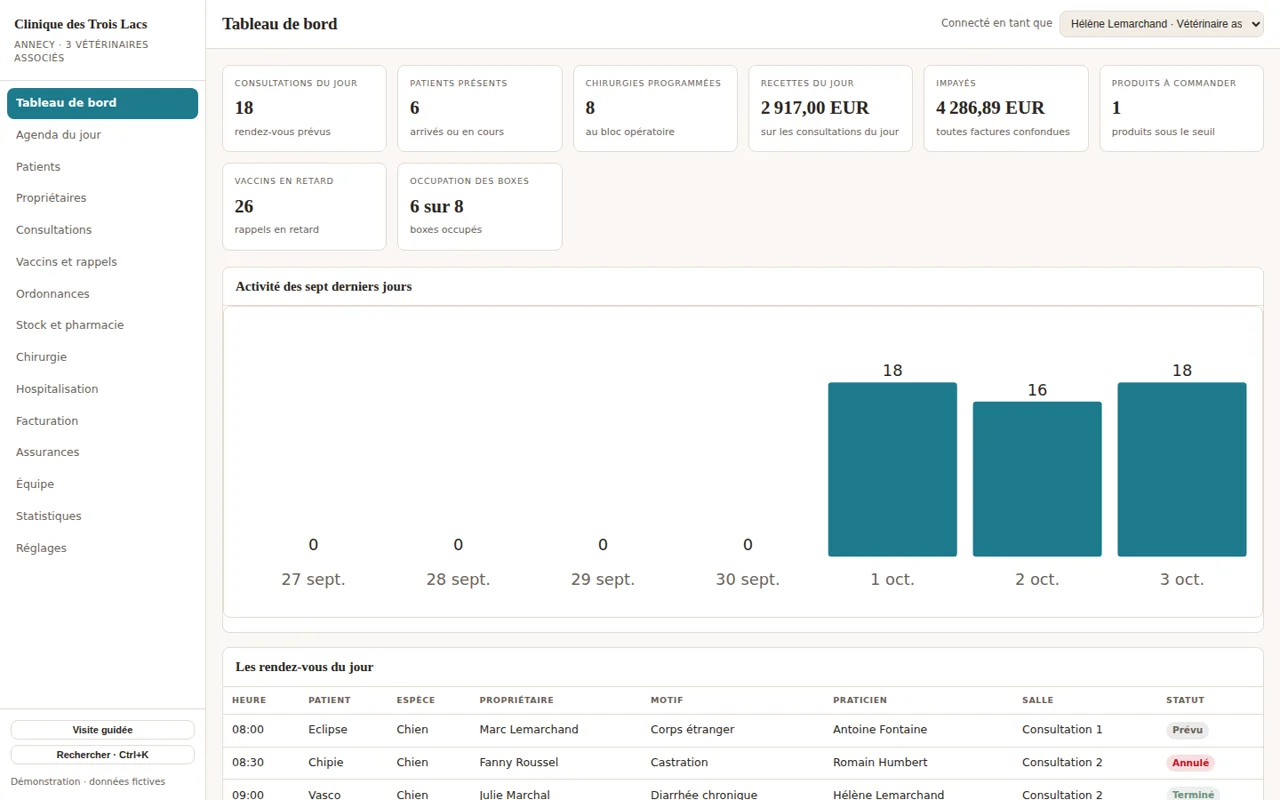The width and height of the screenshot is (1280, 800).
Task: Click practitioner Antoine Fontaine
Action: click(880, 730)
